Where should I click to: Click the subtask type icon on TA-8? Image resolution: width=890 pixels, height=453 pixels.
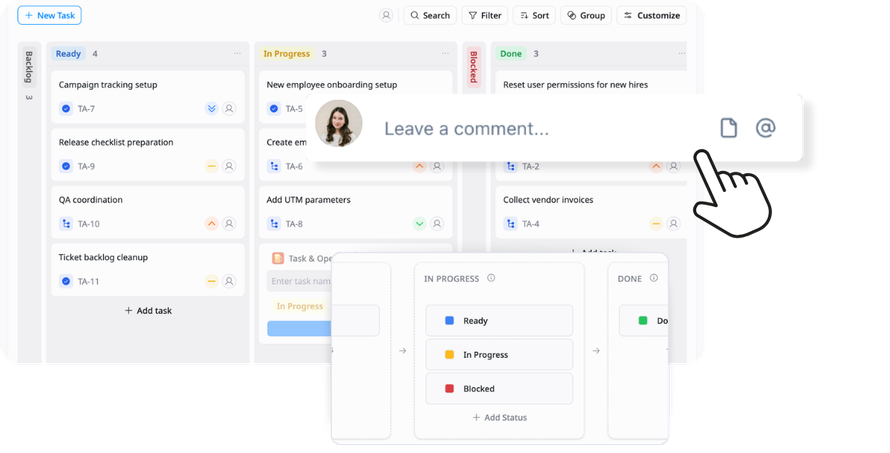[x=274, y=224]
